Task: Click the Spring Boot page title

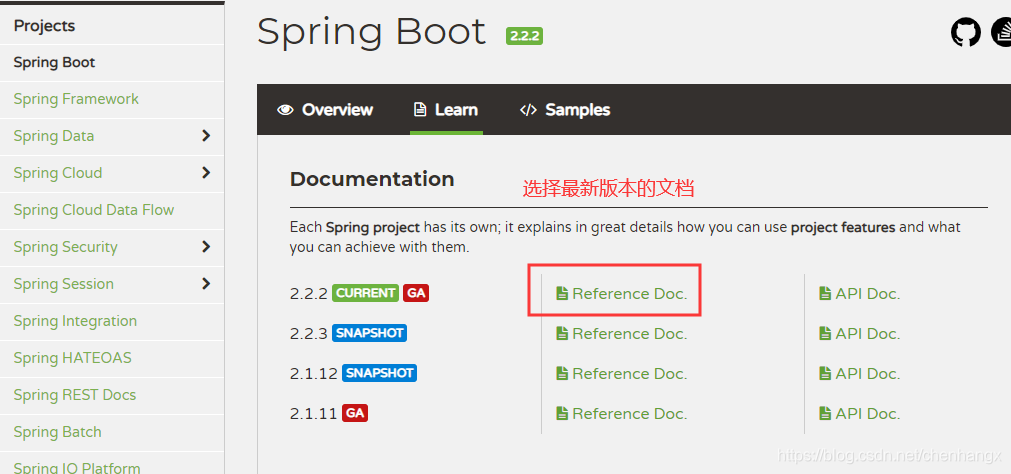Action: tap(371, 32)
